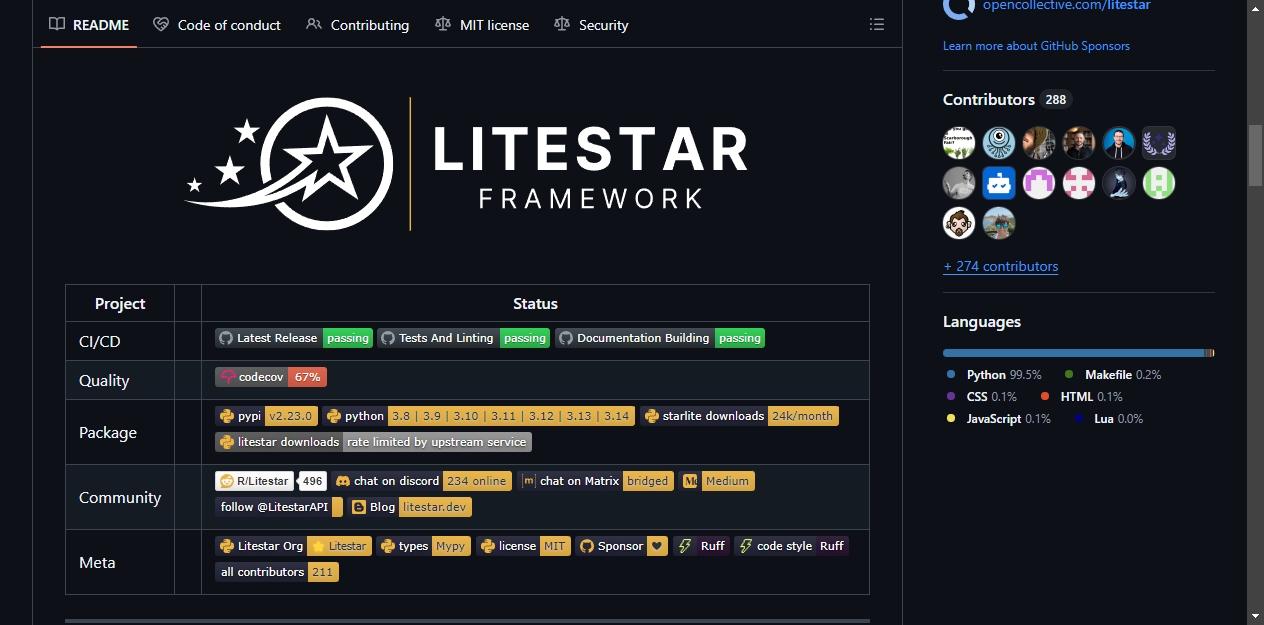Open the Security tab
Screen dimensions: 1264x625
pos(591,24)
